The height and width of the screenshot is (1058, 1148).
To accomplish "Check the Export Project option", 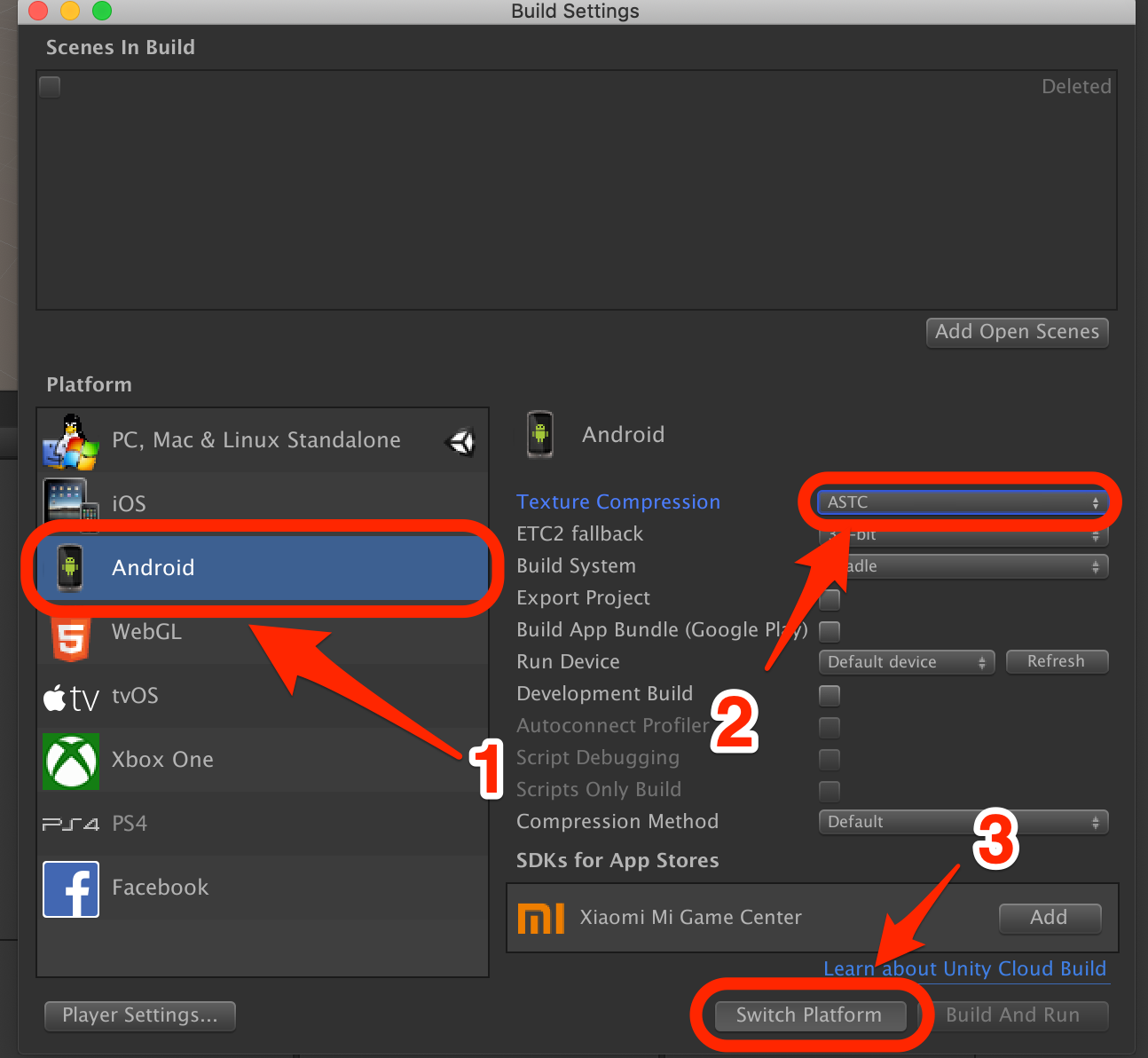I will click(829, 599).
